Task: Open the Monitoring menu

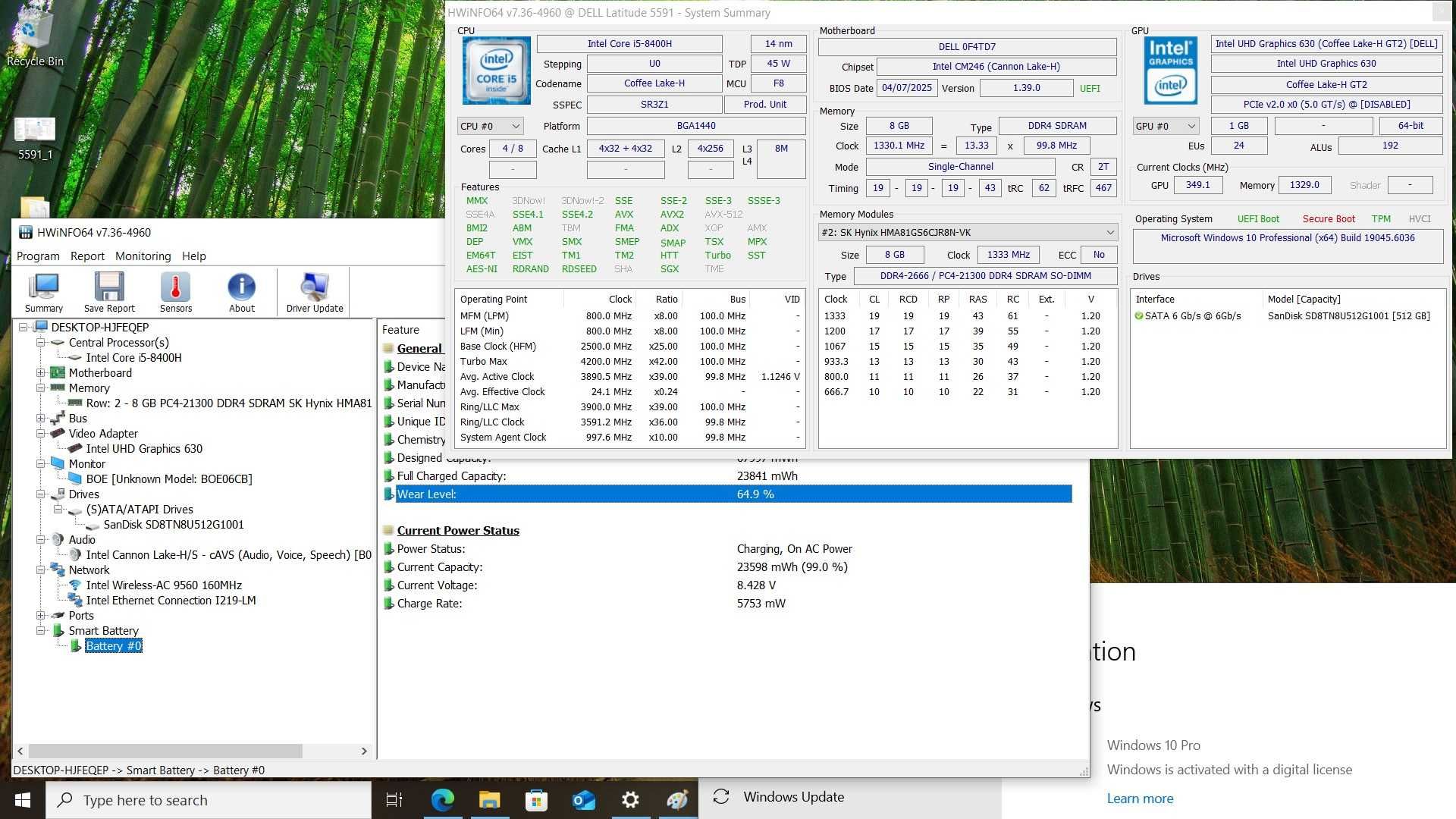Action: click(x=143, y=256)
